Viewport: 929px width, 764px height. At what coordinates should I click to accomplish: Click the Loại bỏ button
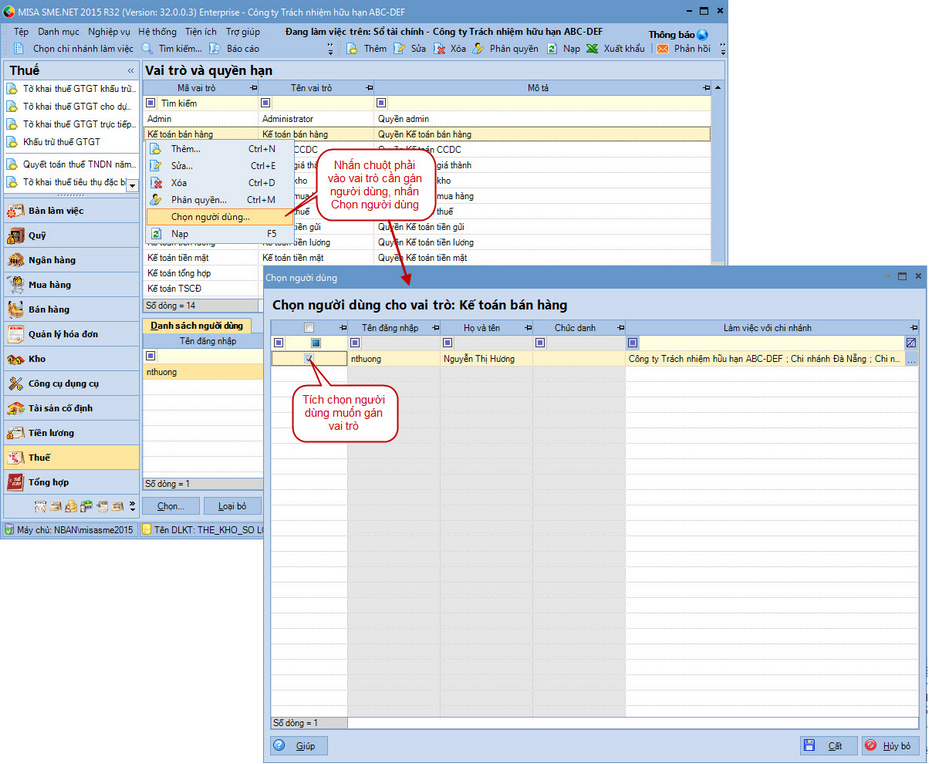[232, 506]
